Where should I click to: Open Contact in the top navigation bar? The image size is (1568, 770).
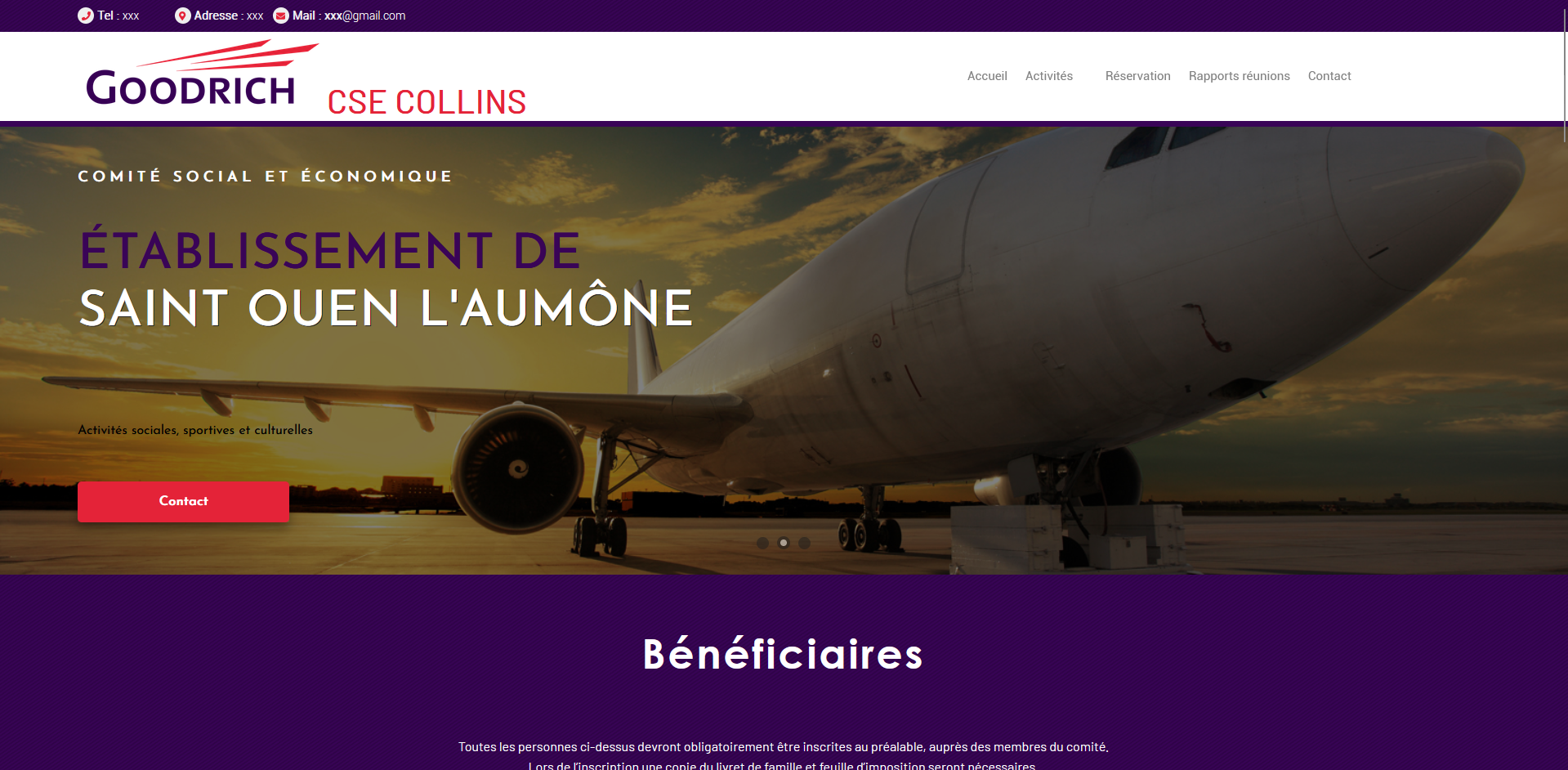pos(1329,76)
